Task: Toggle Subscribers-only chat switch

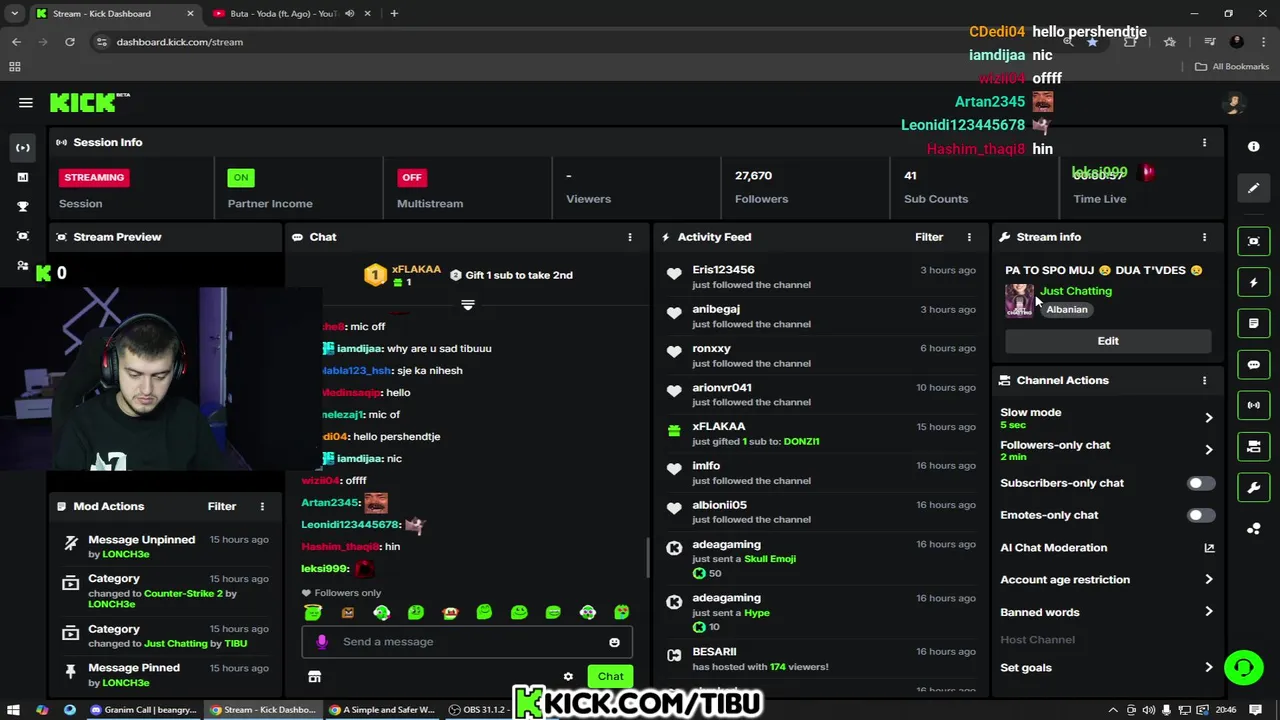Action: (x=1201, y=483)
